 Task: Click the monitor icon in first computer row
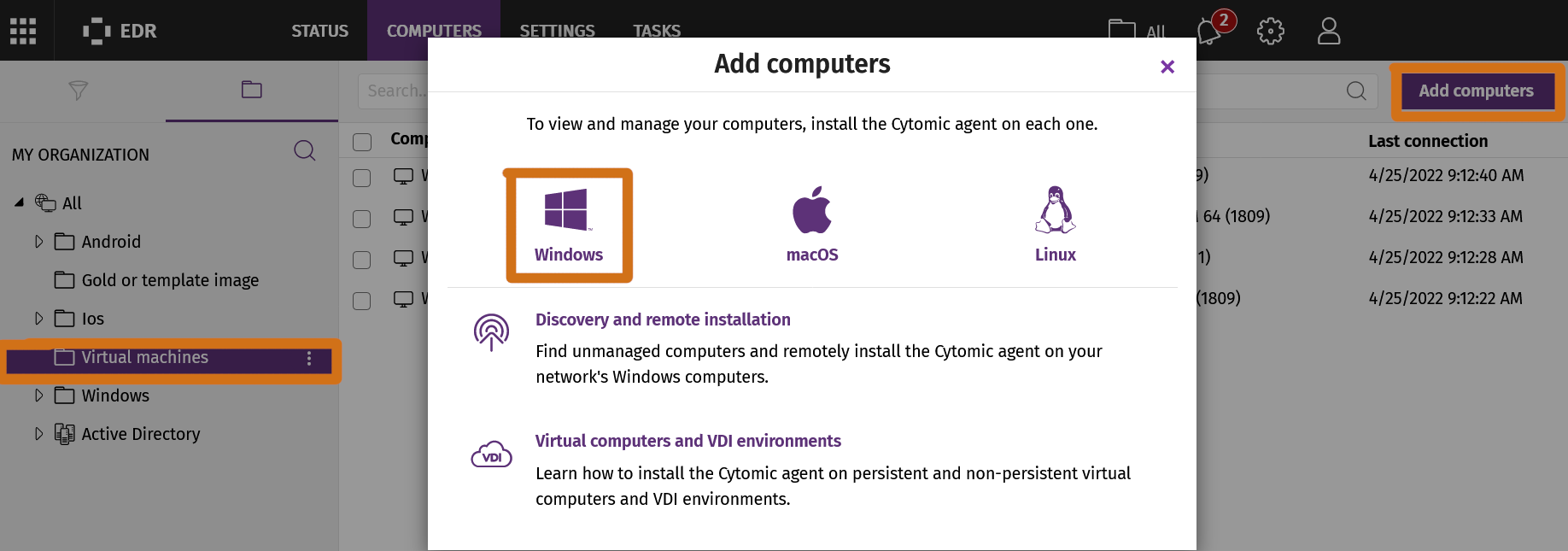[403, 176]
